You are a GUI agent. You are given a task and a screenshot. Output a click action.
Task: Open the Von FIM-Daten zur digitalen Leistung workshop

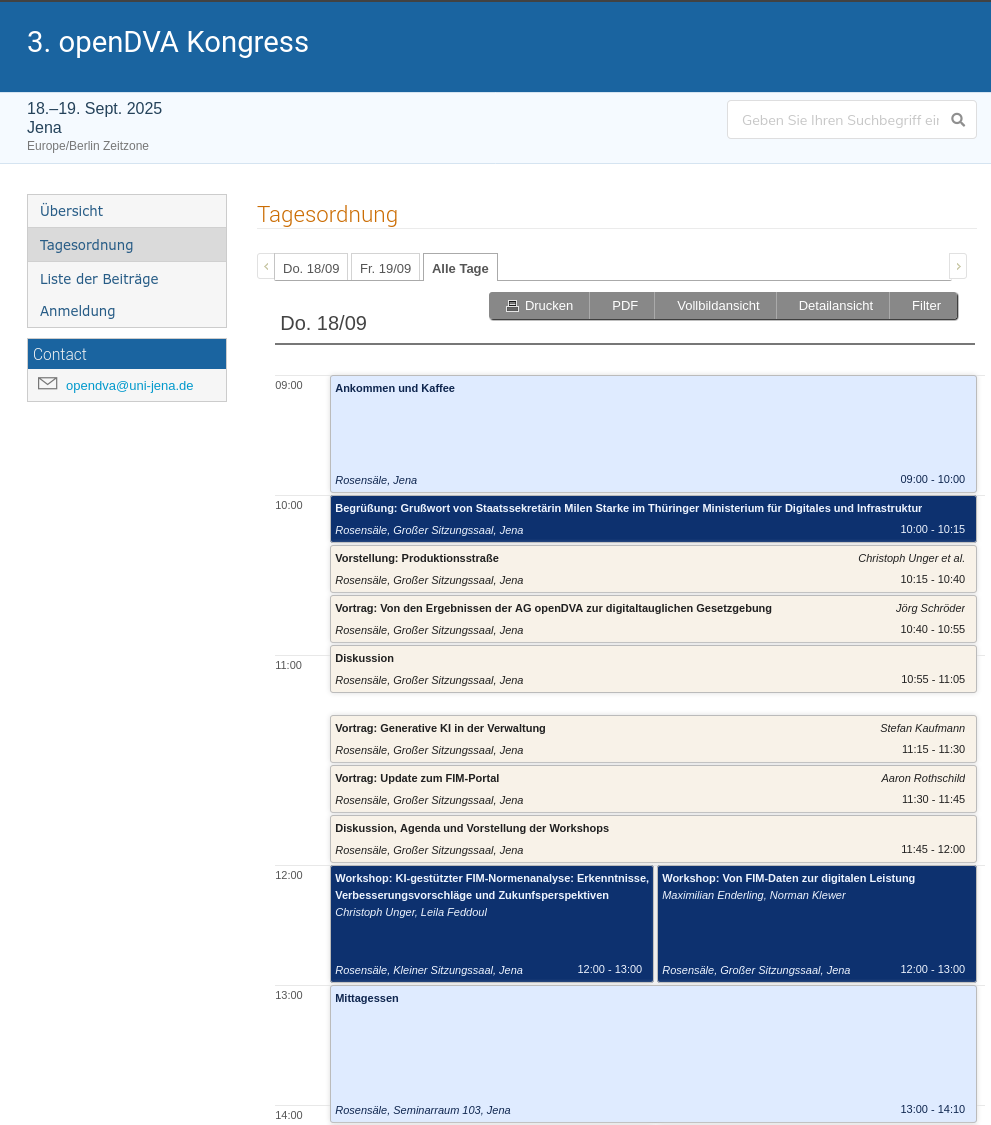coord(788,878)
